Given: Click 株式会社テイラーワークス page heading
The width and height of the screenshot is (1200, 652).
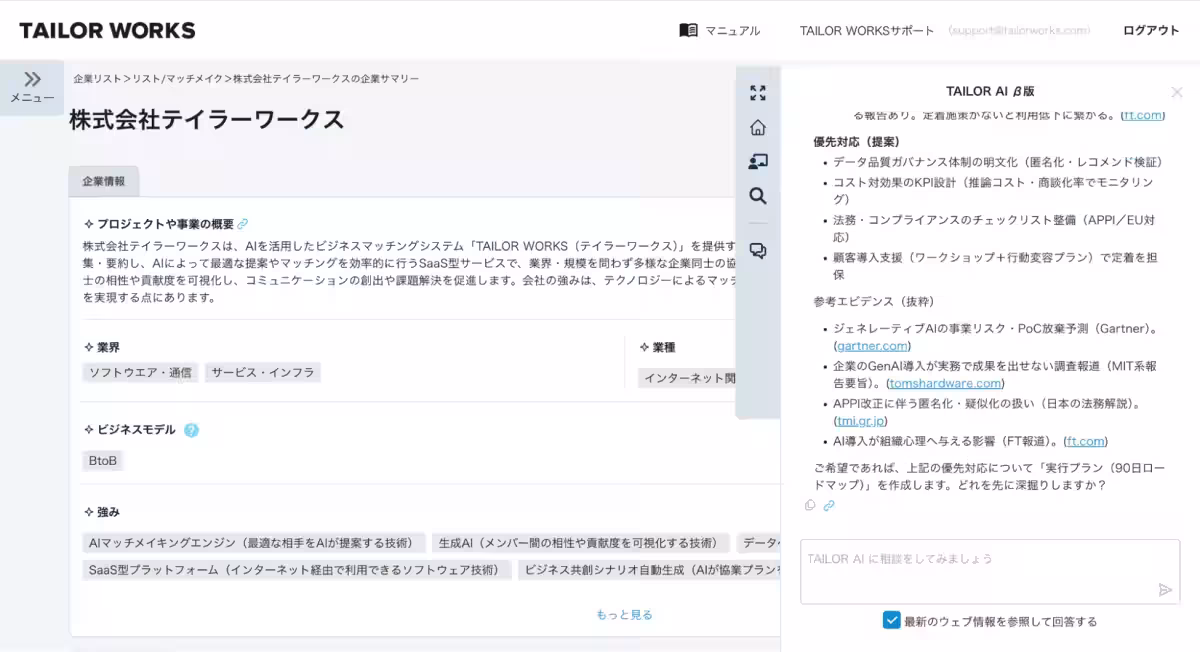Looking at the screenshot, I should [207, 120].
